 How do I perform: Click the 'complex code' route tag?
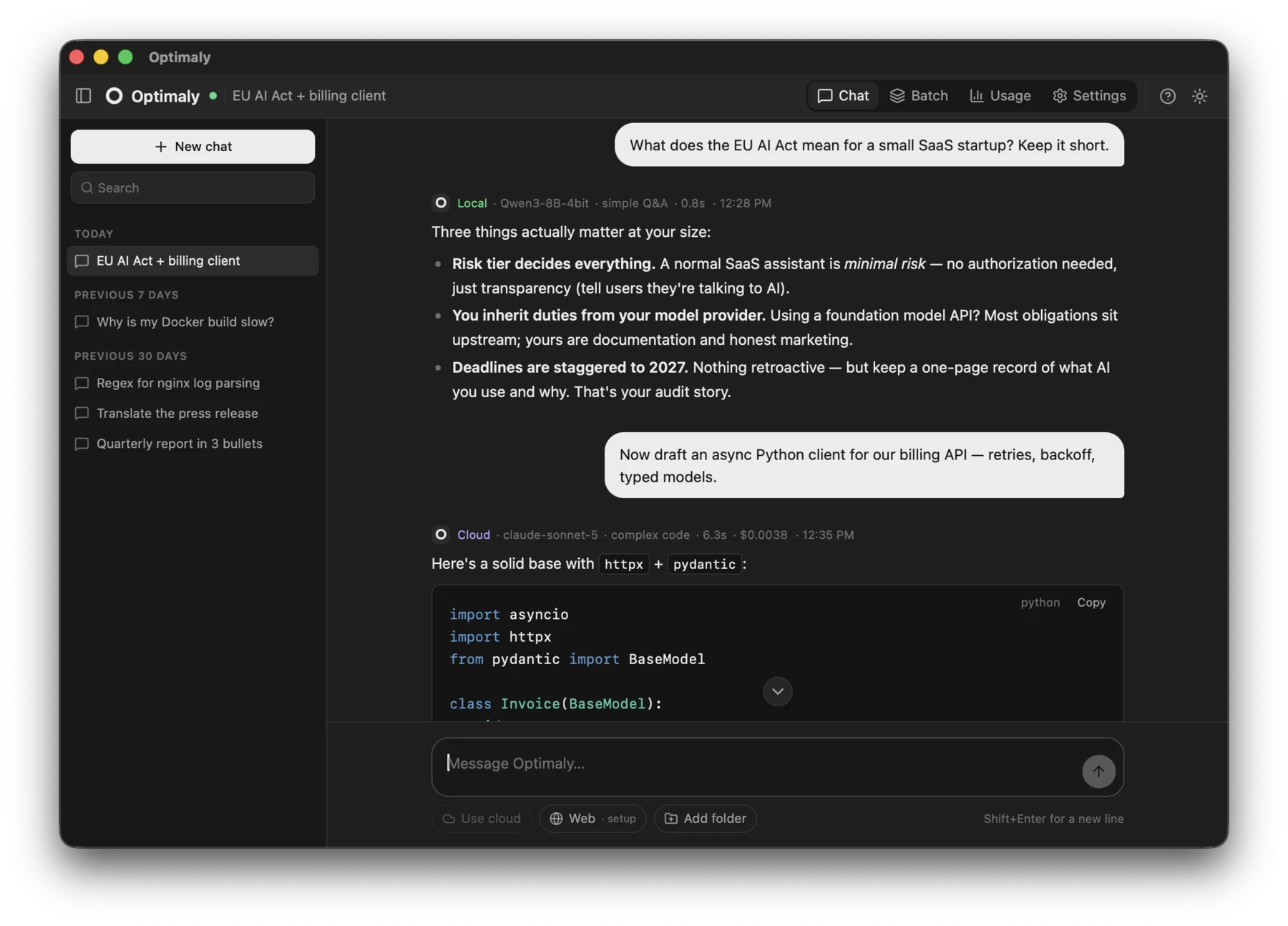(x=650, y=535)
